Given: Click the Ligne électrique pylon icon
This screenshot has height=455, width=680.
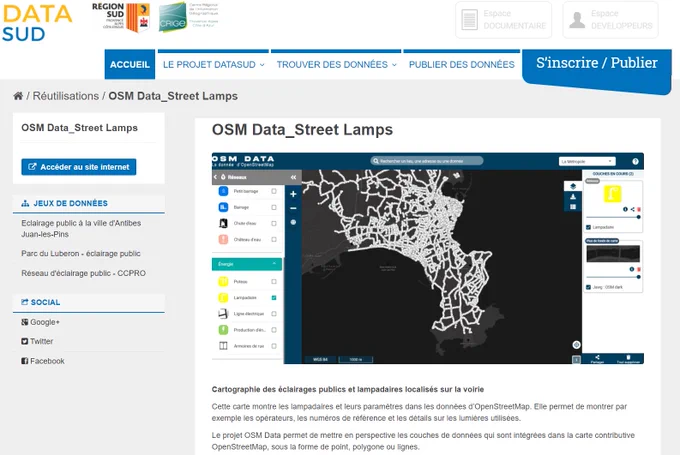Looking at the screenshot, I should tap(223, 314).
